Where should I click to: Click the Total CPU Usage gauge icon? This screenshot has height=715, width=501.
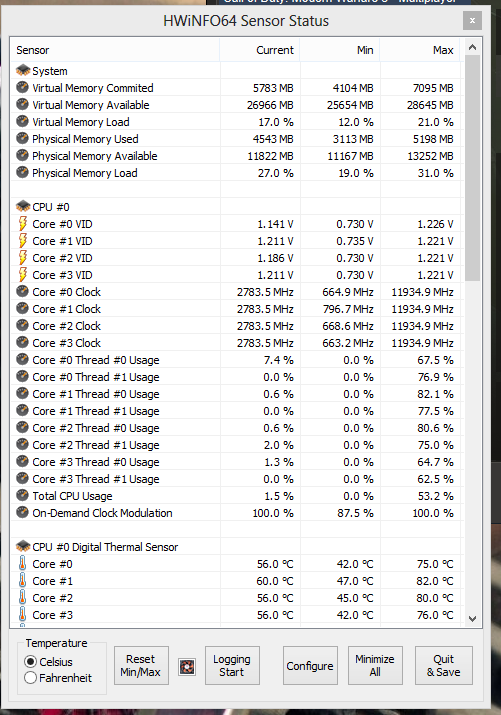[x=22, y=495]
